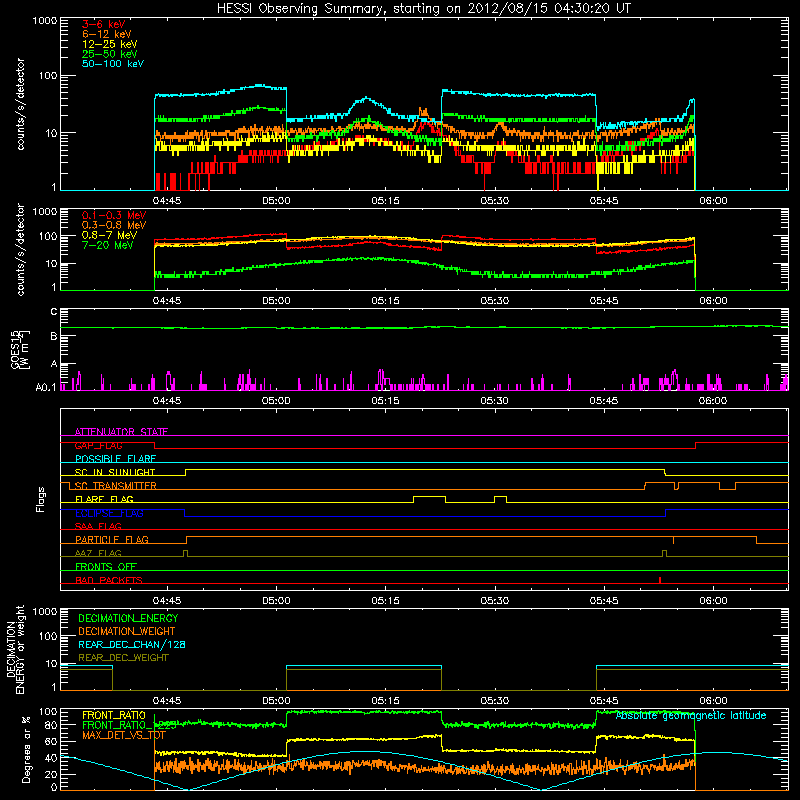Click the DECIMATION_ENERGY legend label
Viewport: 800px width, 800px height.
pos(128,618)
